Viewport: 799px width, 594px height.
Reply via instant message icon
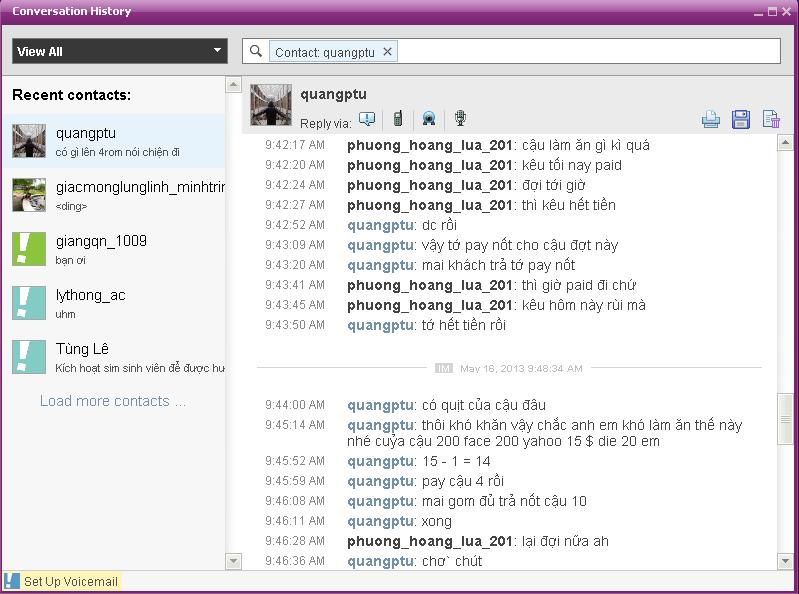367,119
